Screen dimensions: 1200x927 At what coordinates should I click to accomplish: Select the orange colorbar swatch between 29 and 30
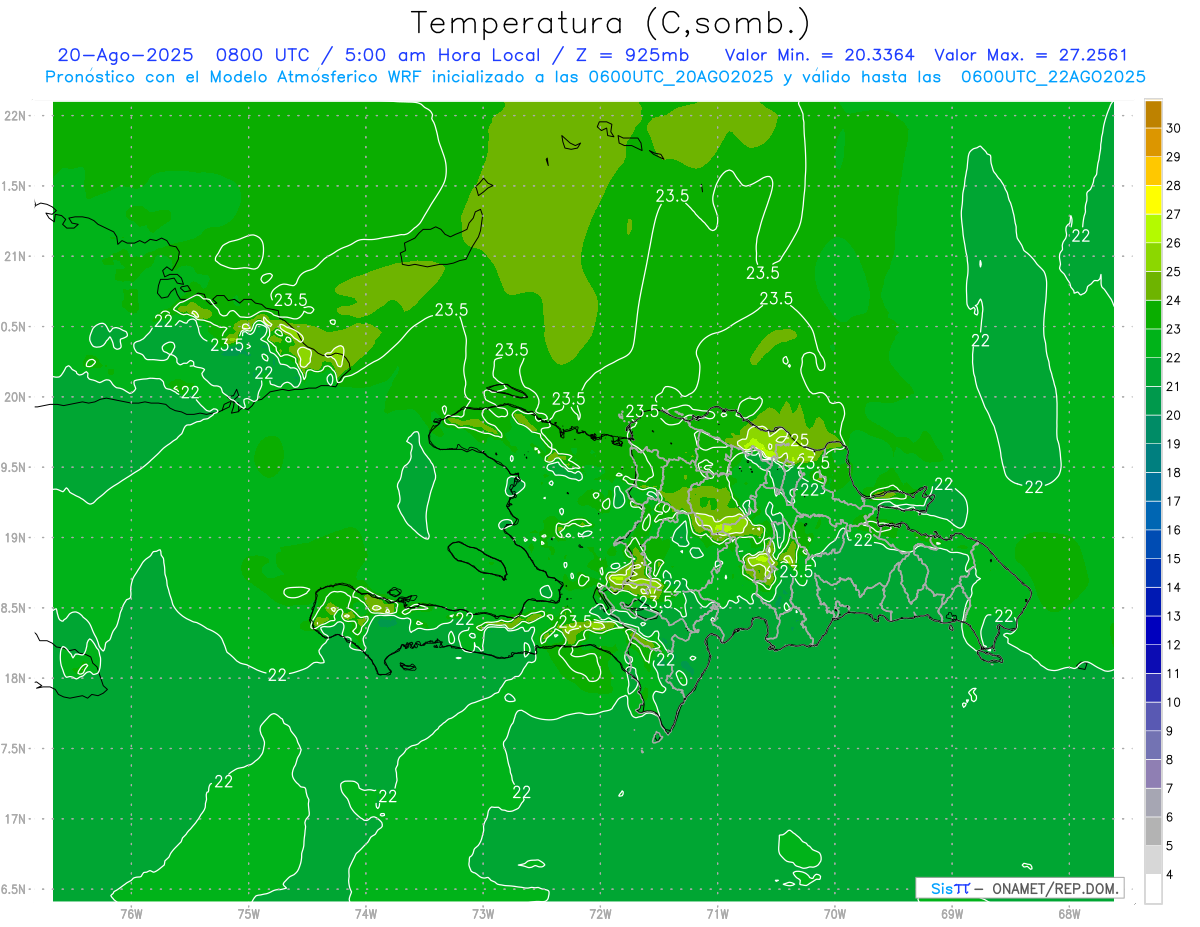pos(1154,143)
